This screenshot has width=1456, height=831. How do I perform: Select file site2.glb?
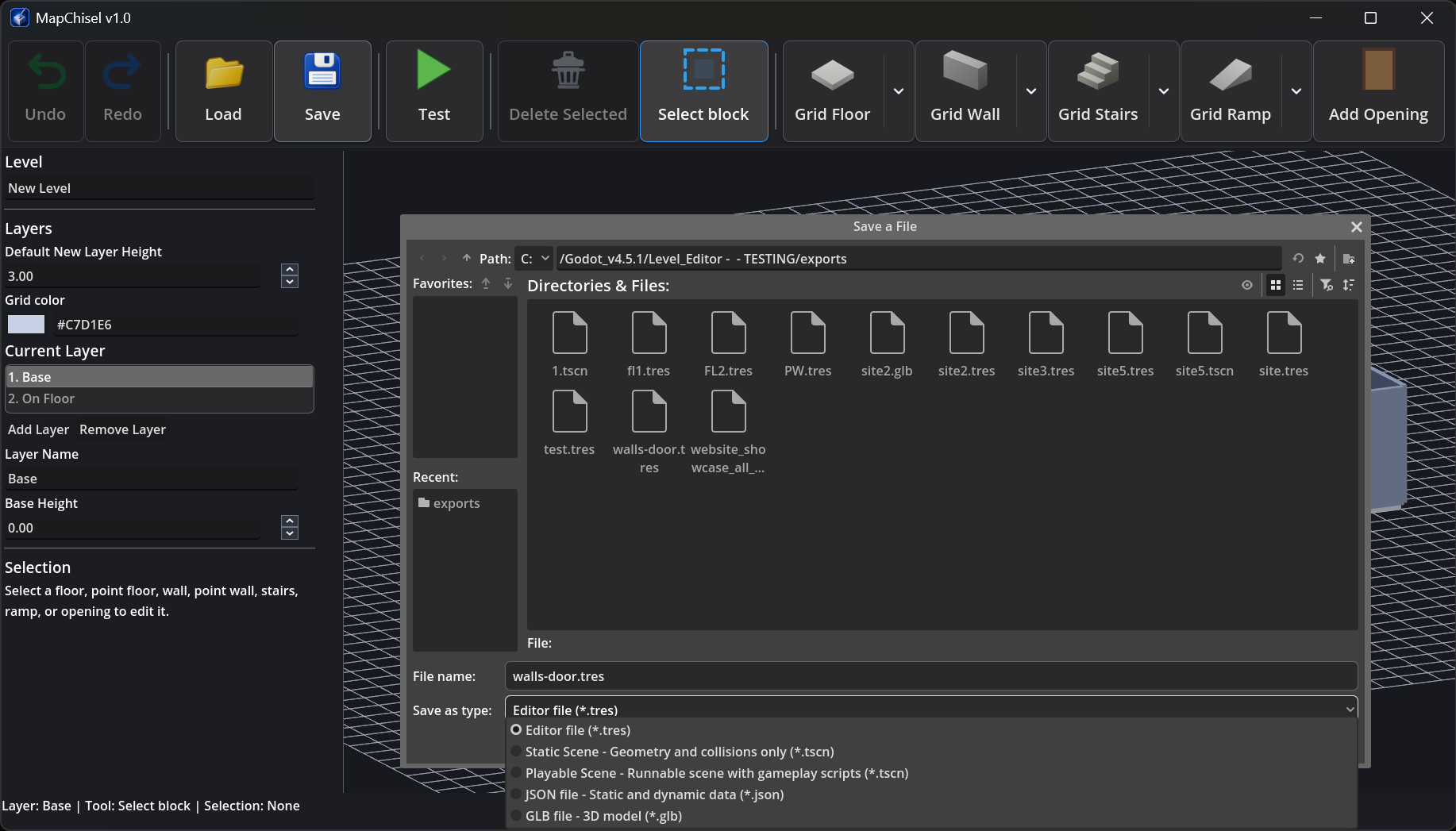(887, 344)
